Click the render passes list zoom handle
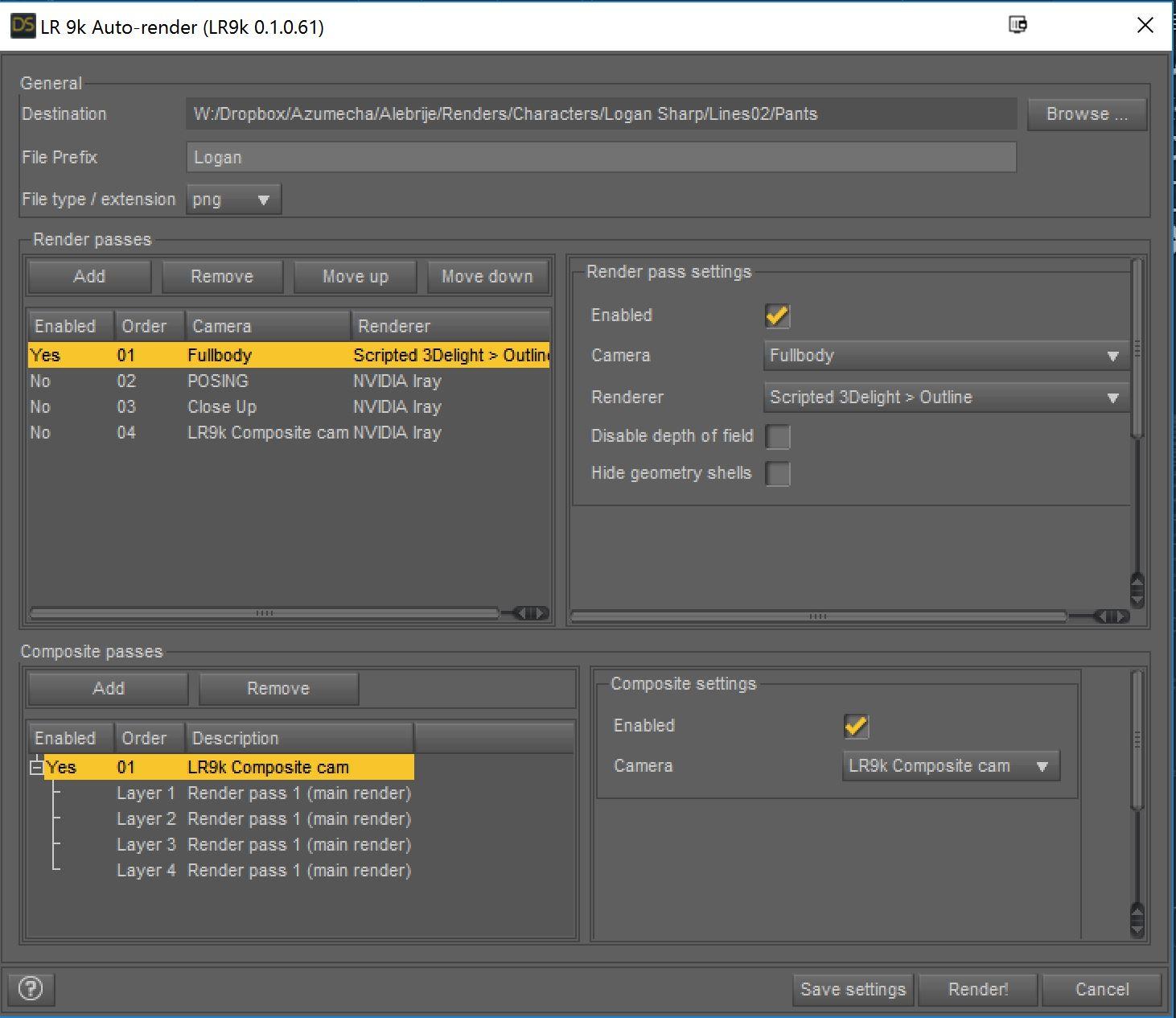Screen dimensions: 1176x1018 click(x=531, y=613)
